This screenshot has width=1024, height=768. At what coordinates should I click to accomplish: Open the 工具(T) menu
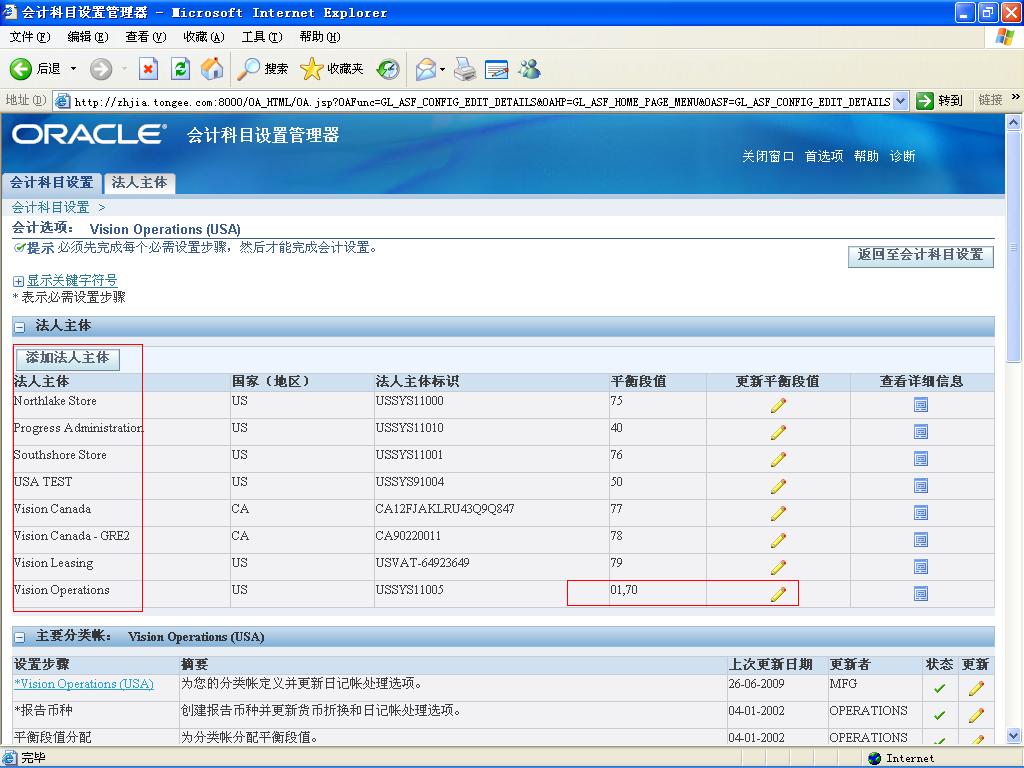262,37
